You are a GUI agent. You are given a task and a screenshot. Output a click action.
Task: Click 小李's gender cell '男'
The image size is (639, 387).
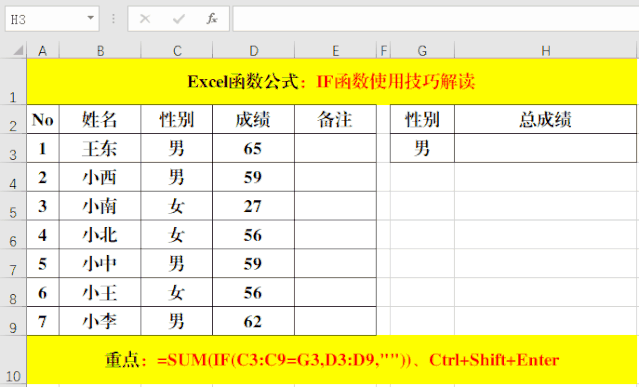pos(177,321)
